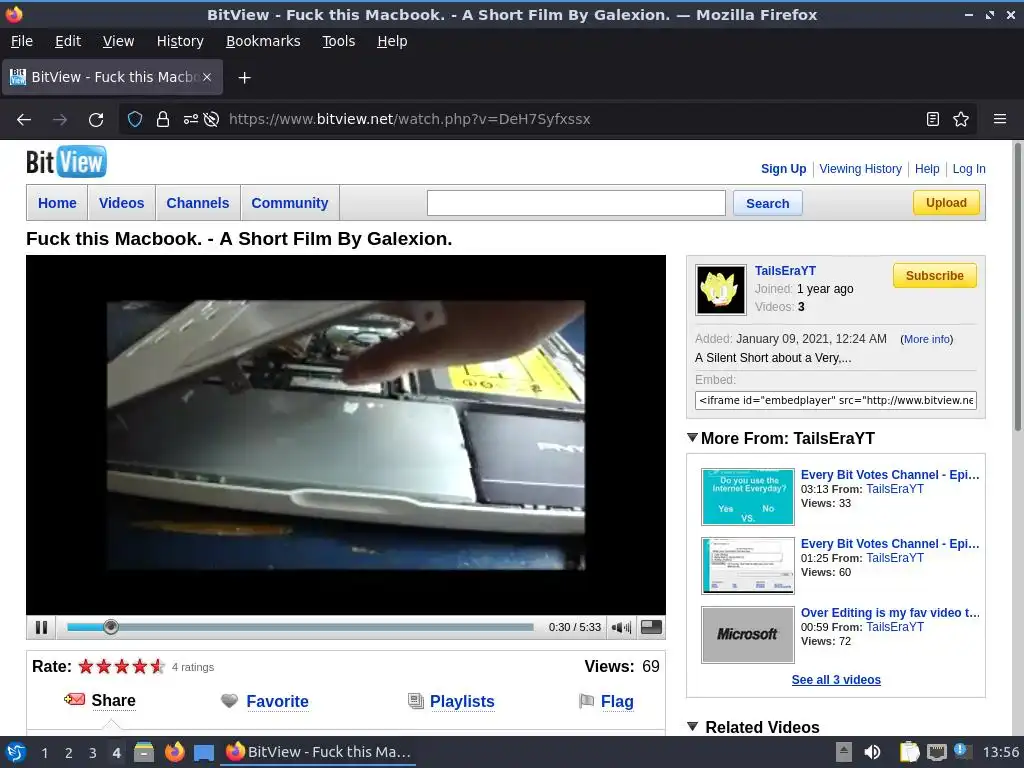Click the taskbar start menu icon
Image resolution: width=1024 pixels, height=768 pixels.
pos(16,752)
